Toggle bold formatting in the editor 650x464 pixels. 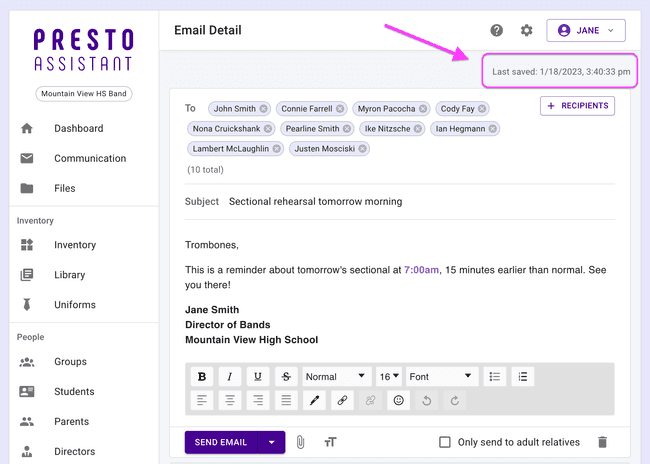(202, 377)
